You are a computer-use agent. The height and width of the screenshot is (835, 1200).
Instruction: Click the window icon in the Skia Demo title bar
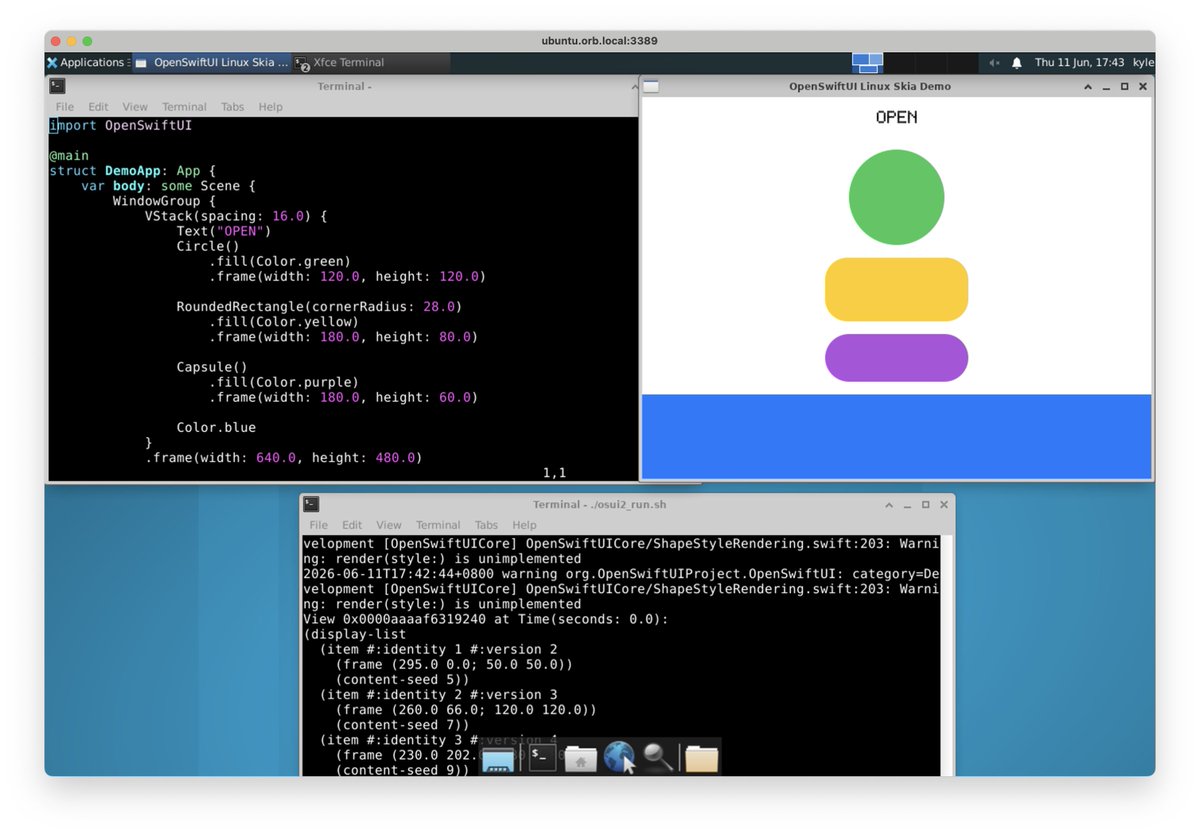pos(651,86)
